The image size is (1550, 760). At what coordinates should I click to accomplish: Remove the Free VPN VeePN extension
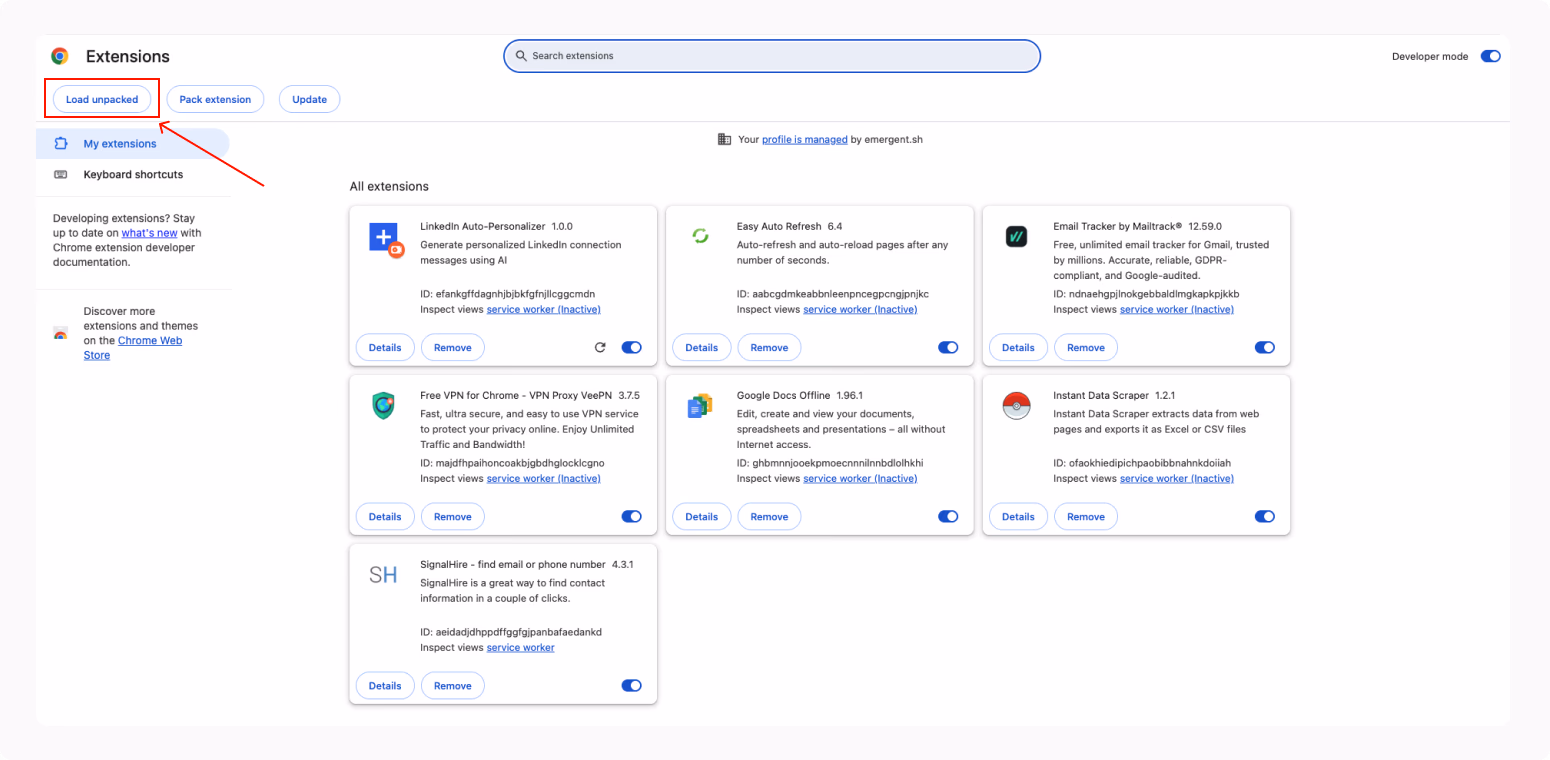point(453,516)
